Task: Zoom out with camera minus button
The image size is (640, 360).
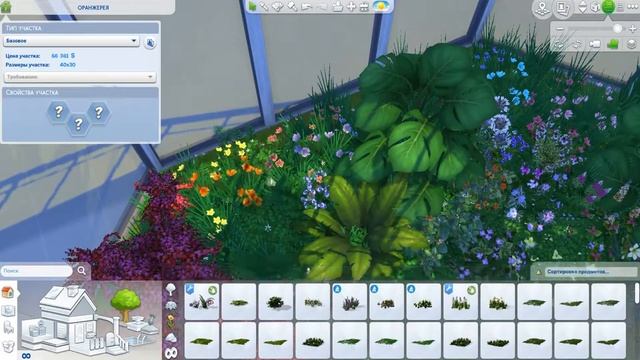Action: (x=560, y=29)
